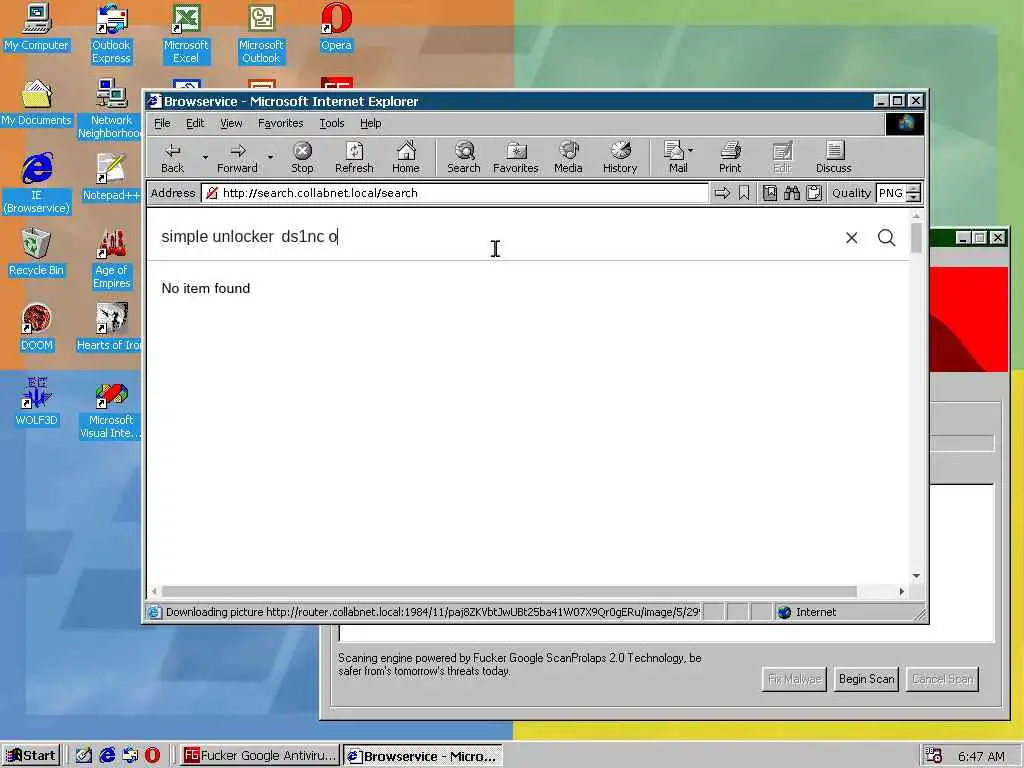Select My Computer desktop icon

pos(36,28)
